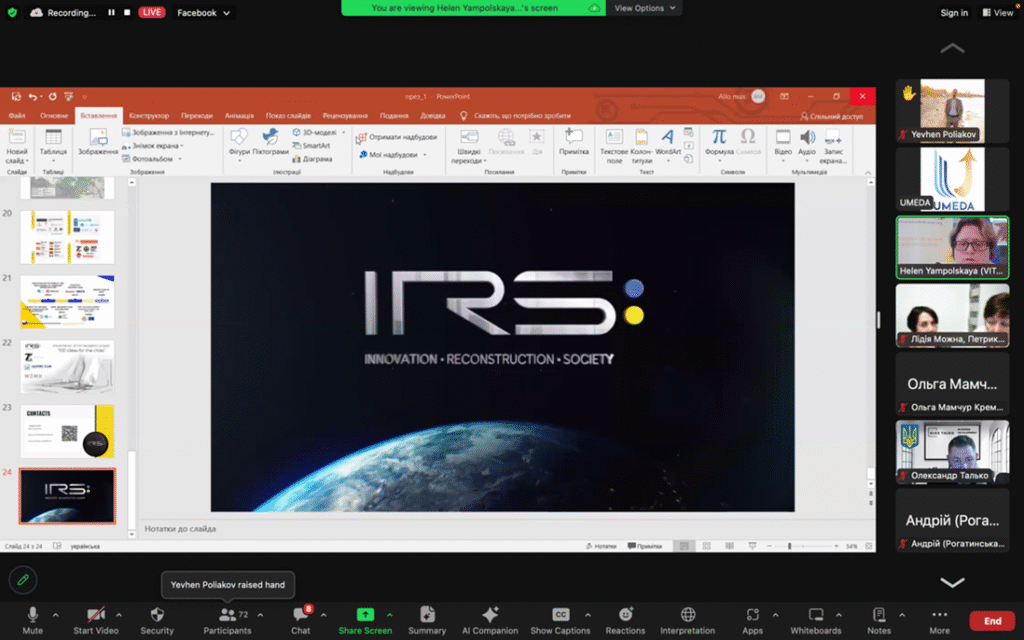Select slide 22 thumbnail
This screenshot has width=1024, height=640.
point(67,366)
